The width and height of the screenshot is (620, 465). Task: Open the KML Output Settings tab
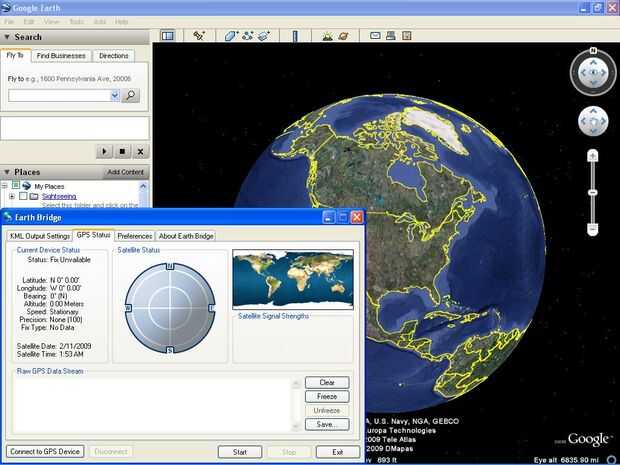40,236
